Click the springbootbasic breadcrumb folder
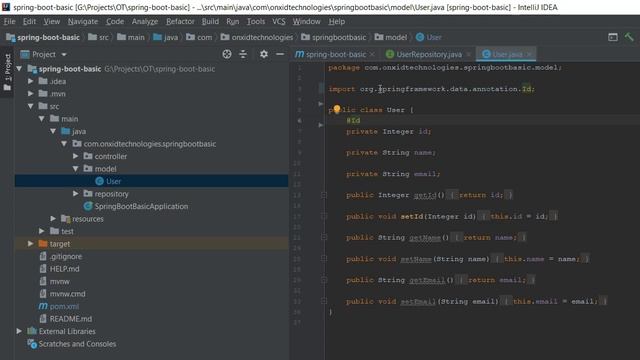 click(x=333, y=37)
